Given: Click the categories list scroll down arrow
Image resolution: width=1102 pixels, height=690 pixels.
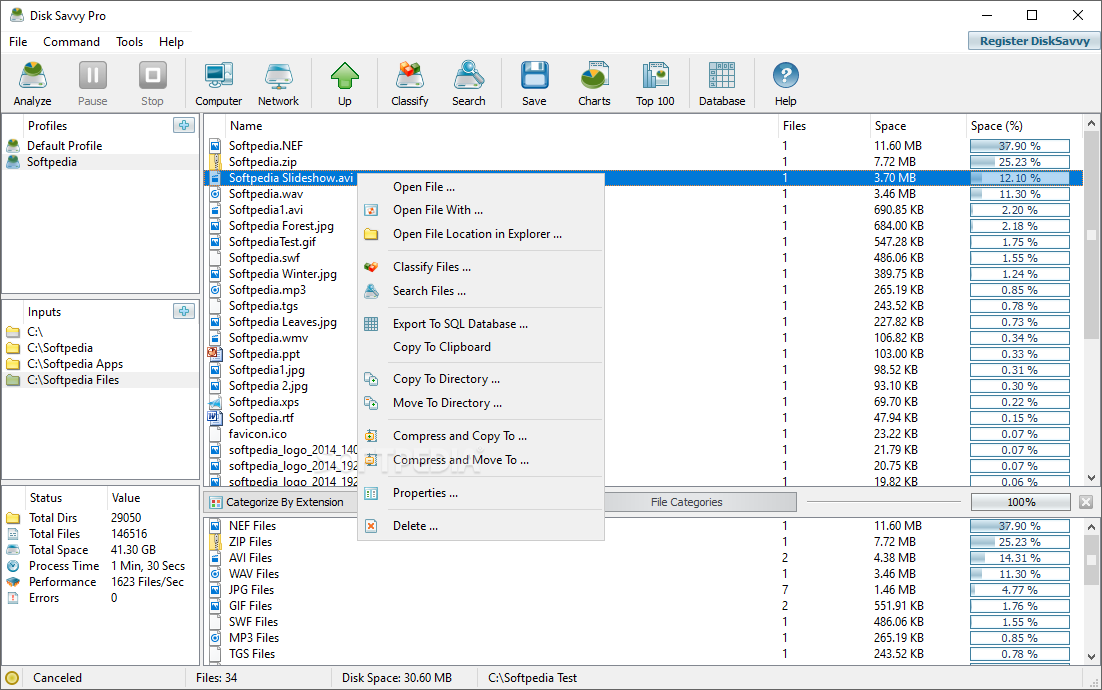Looking at the screenshot, I should (x=1091, y=657).
